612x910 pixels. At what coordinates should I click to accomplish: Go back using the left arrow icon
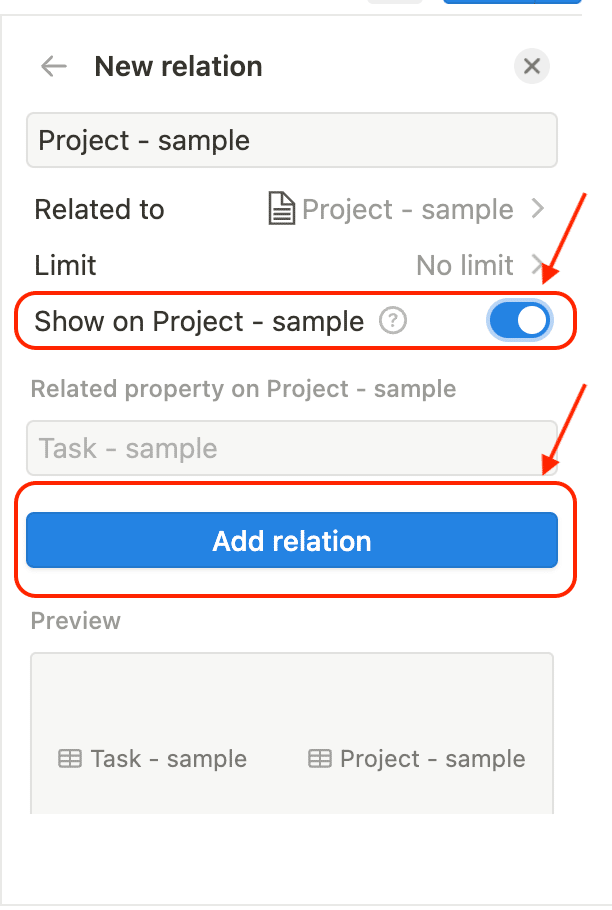[54, 66]
